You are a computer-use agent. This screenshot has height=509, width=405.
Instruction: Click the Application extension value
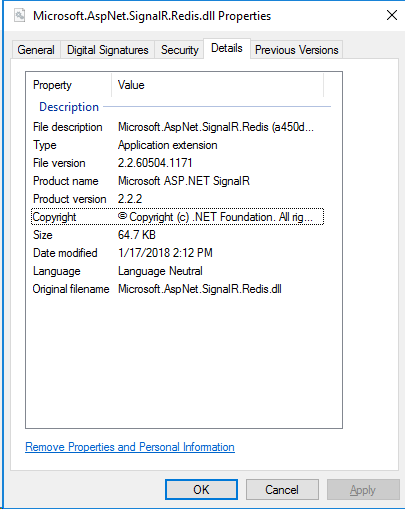[168, 145]
